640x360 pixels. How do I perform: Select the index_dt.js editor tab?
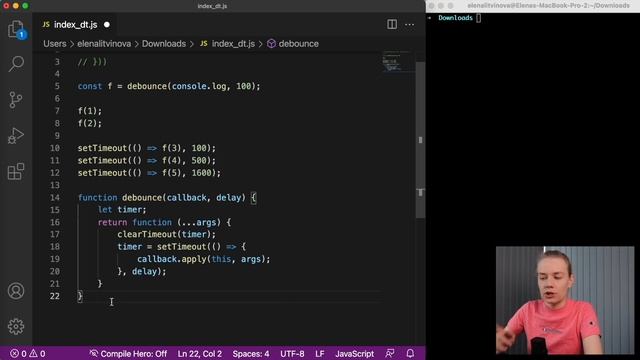coord(76,25)
